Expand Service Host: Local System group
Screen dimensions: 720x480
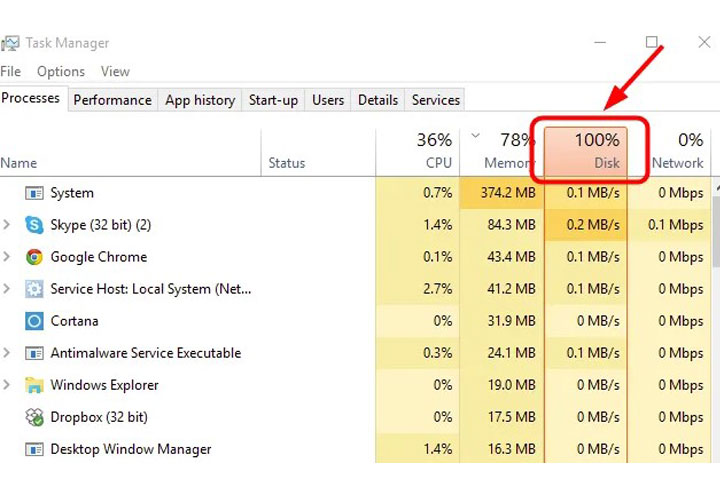(6, 289)
